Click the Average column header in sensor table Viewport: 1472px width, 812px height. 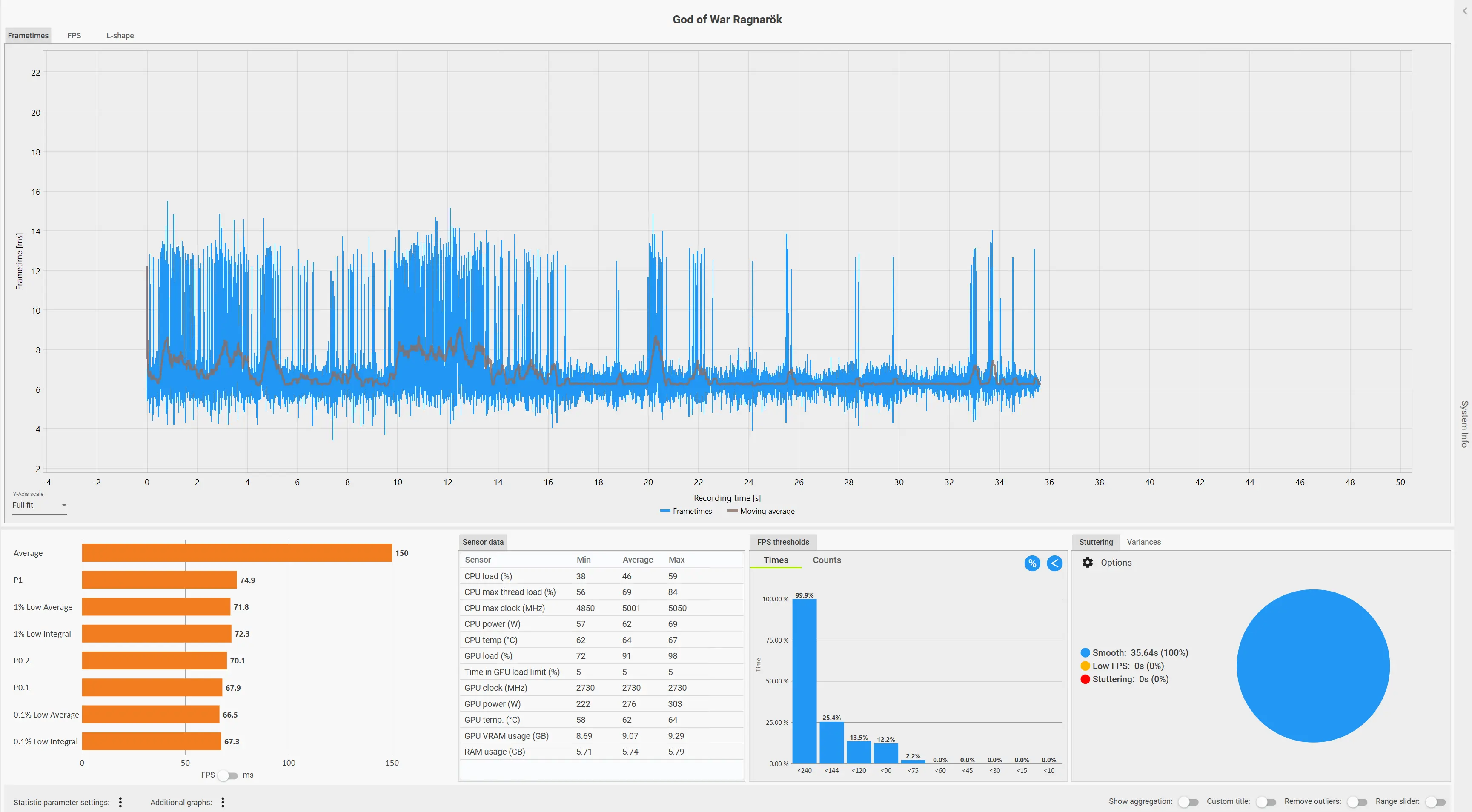(x=638, y=560)
